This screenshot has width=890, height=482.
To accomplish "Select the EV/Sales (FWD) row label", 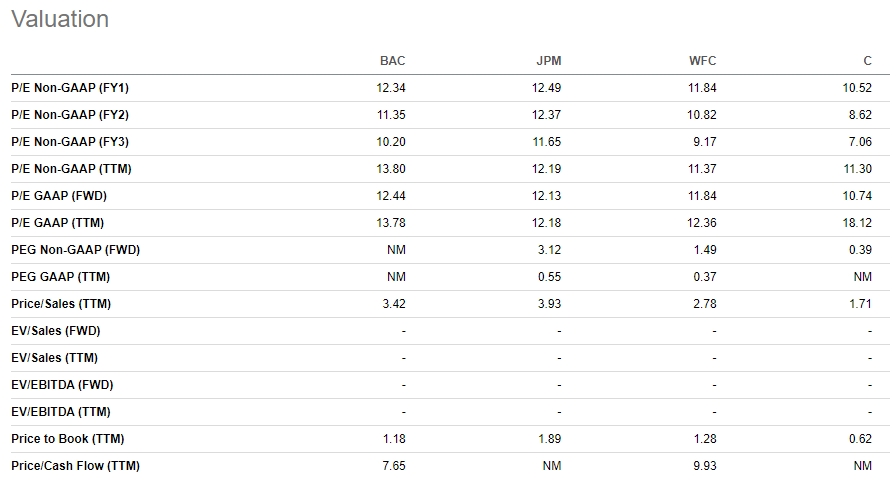I will [56, 330].
